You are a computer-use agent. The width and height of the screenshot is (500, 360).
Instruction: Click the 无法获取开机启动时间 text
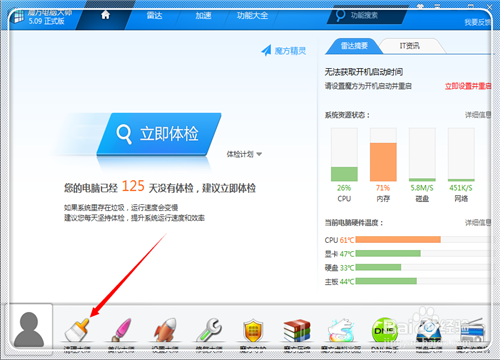pyautogui.click(x=364, y=72)
